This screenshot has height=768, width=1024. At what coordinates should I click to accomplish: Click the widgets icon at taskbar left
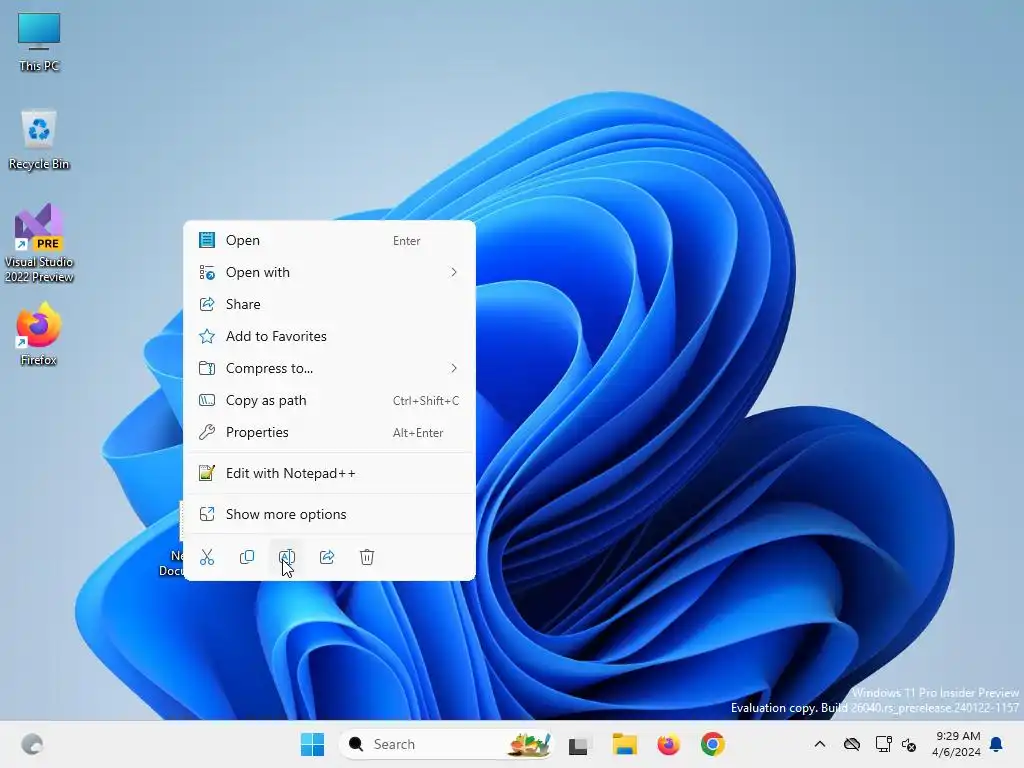tap(31, 744)
